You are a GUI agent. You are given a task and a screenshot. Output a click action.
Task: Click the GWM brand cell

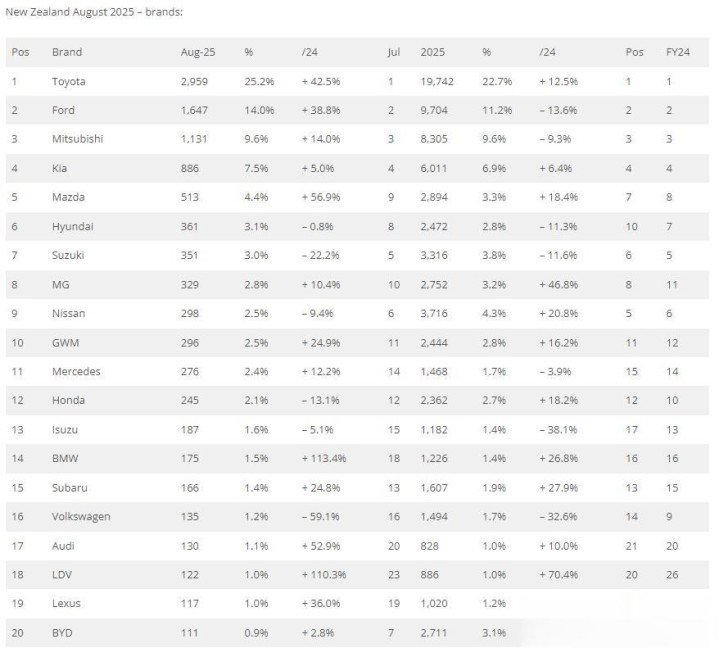pos(66,343)
